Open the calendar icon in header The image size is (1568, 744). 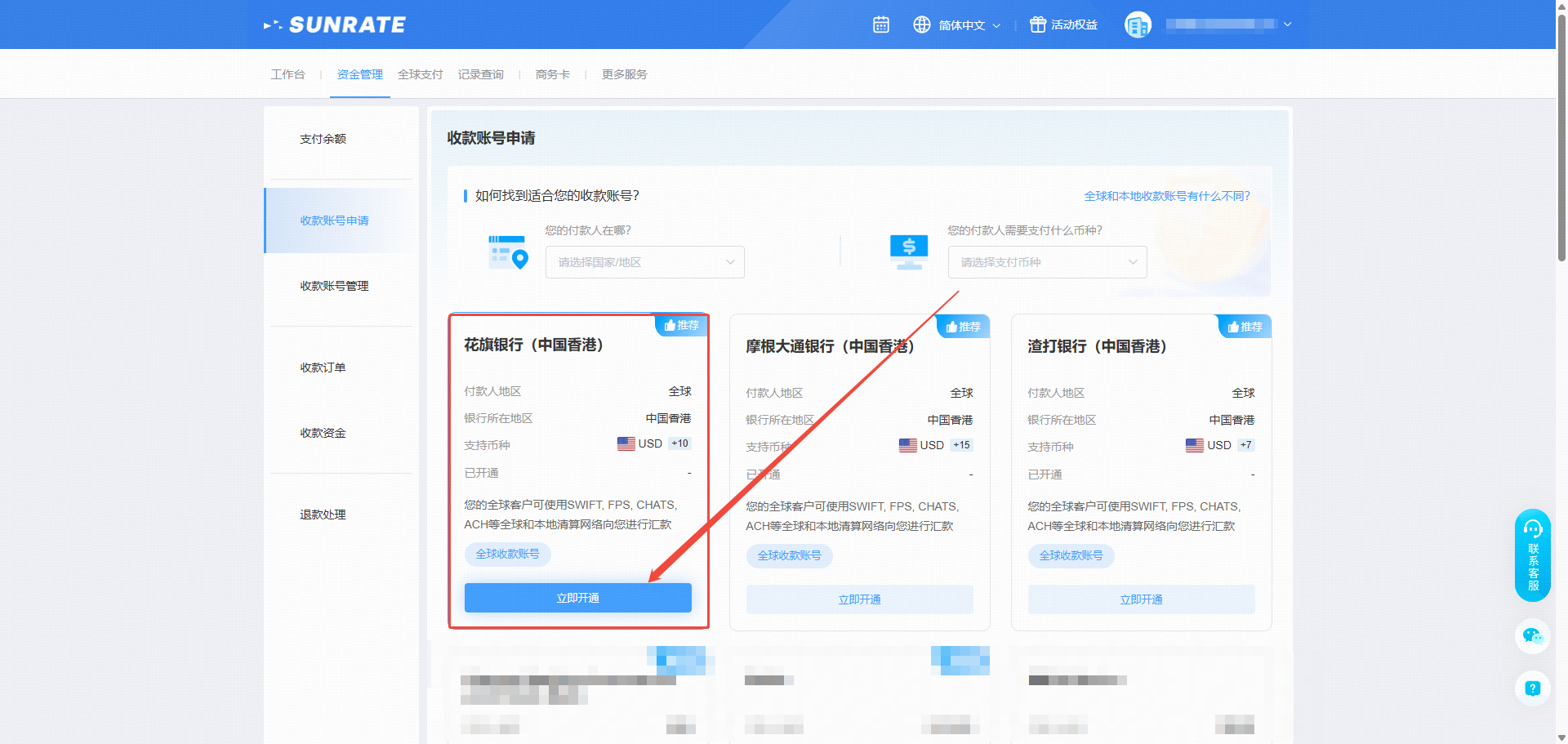coord(880,25)
